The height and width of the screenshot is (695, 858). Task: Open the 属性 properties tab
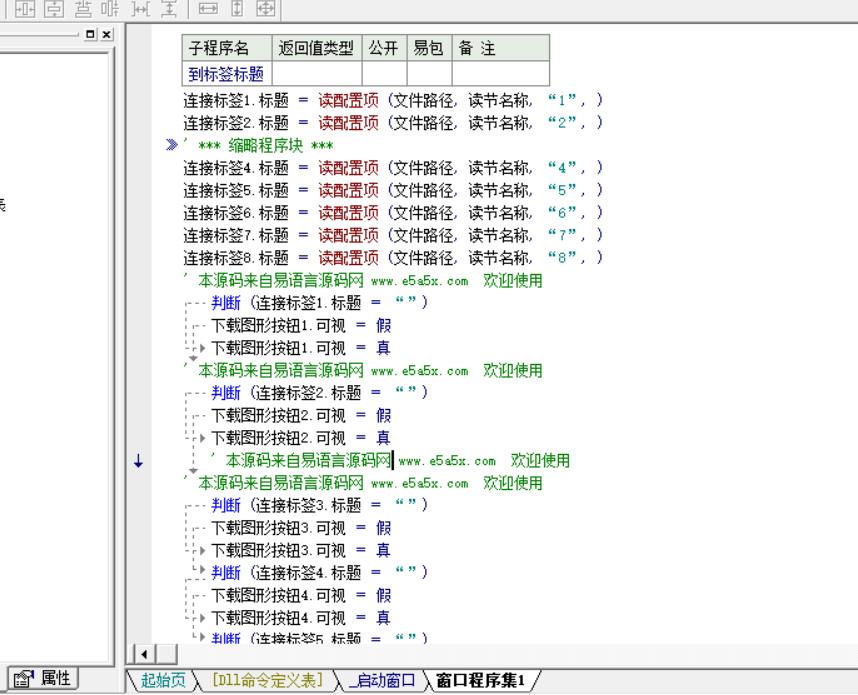pos(43,679)
